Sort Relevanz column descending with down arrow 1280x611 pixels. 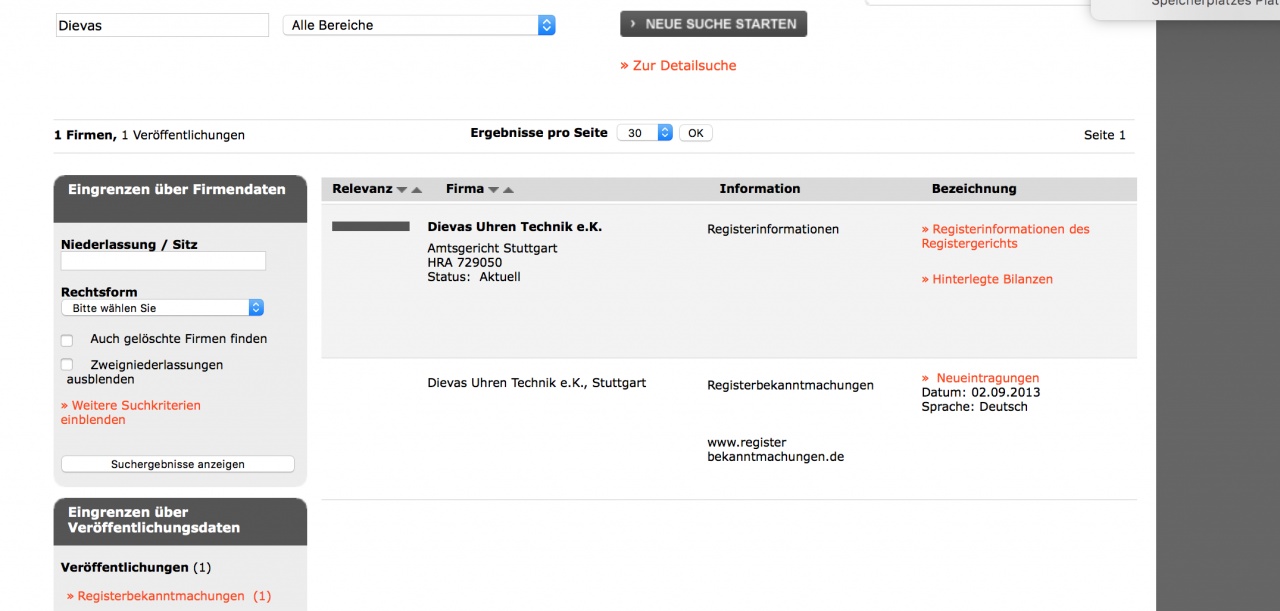click(x=402, y=190)
